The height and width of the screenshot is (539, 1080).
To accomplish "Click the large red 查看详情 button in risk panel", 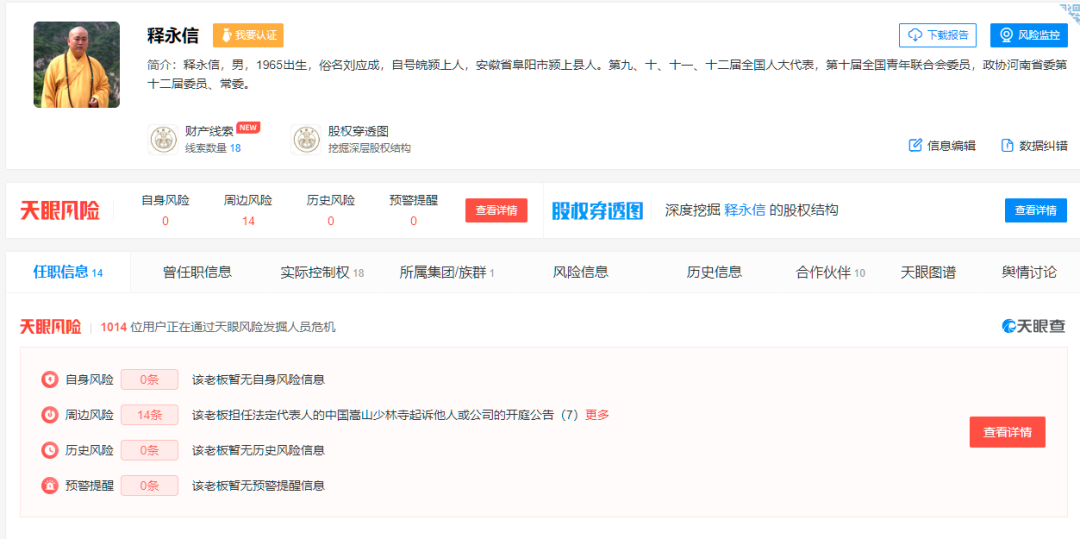I will click(1007, 432).
